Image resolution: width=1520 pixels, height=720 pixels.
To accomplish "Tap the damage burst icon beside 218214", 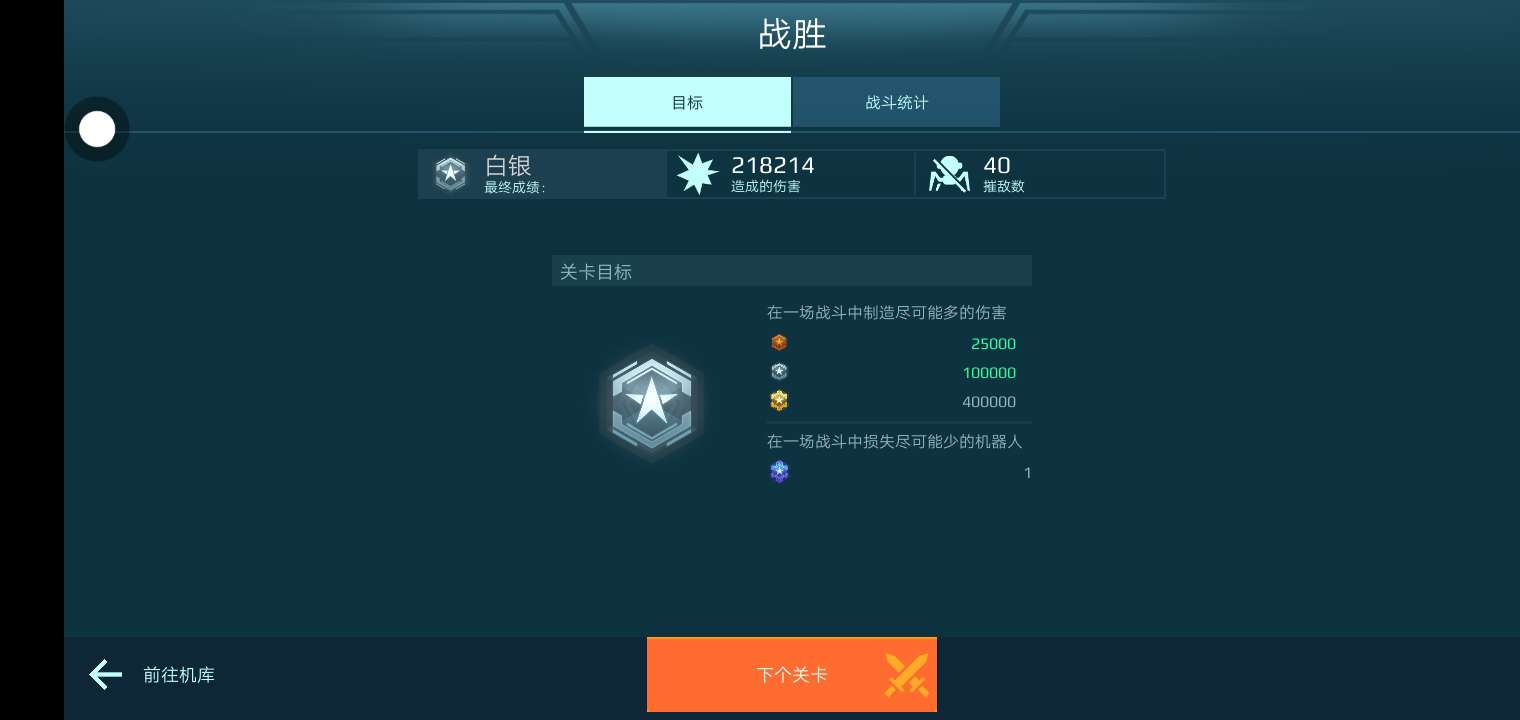I will point(697,174).
